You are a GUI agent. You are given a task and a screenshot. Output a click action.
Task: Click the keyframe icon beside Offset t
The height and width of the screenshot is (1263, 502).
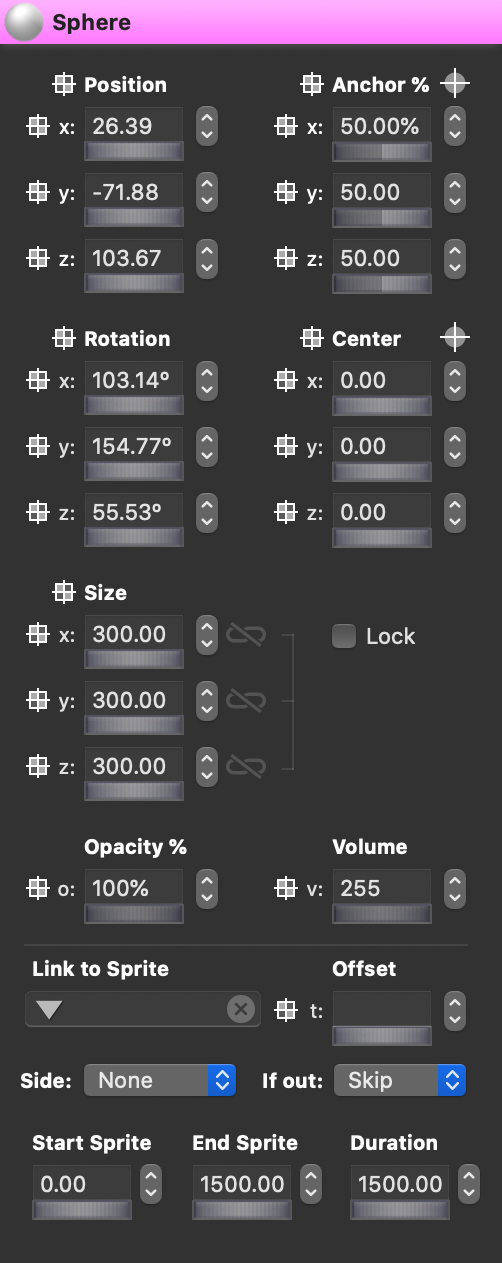click(285, 1010)
